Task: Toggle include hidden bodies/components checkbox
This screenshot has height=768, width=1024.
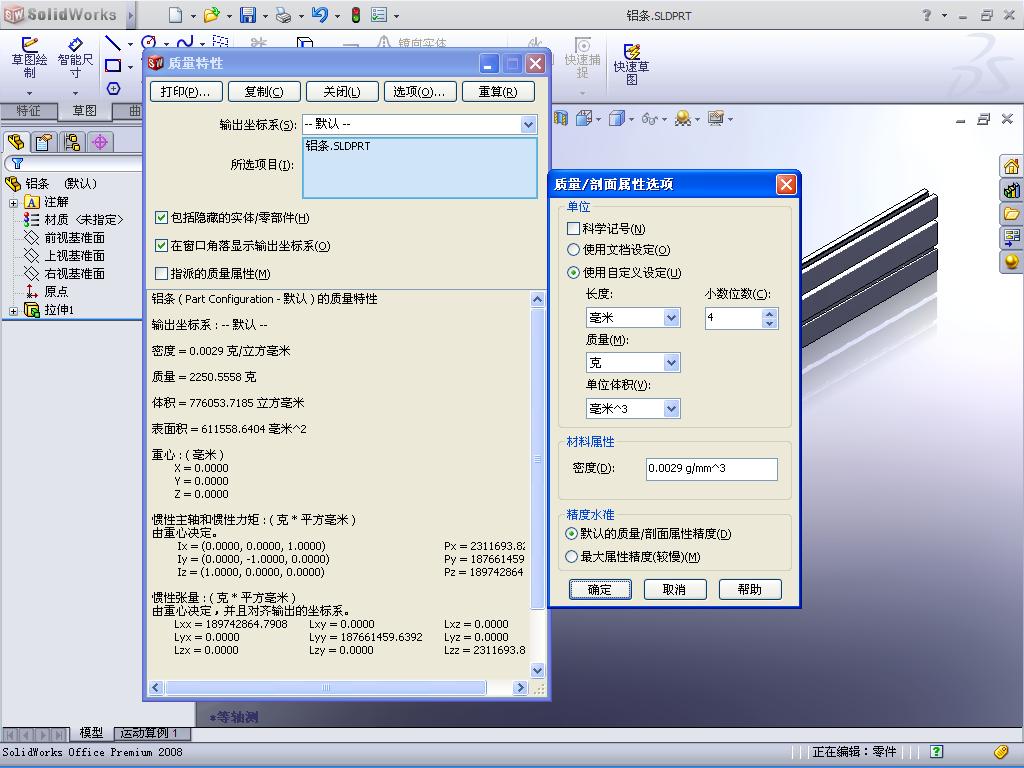Action: 161,217
